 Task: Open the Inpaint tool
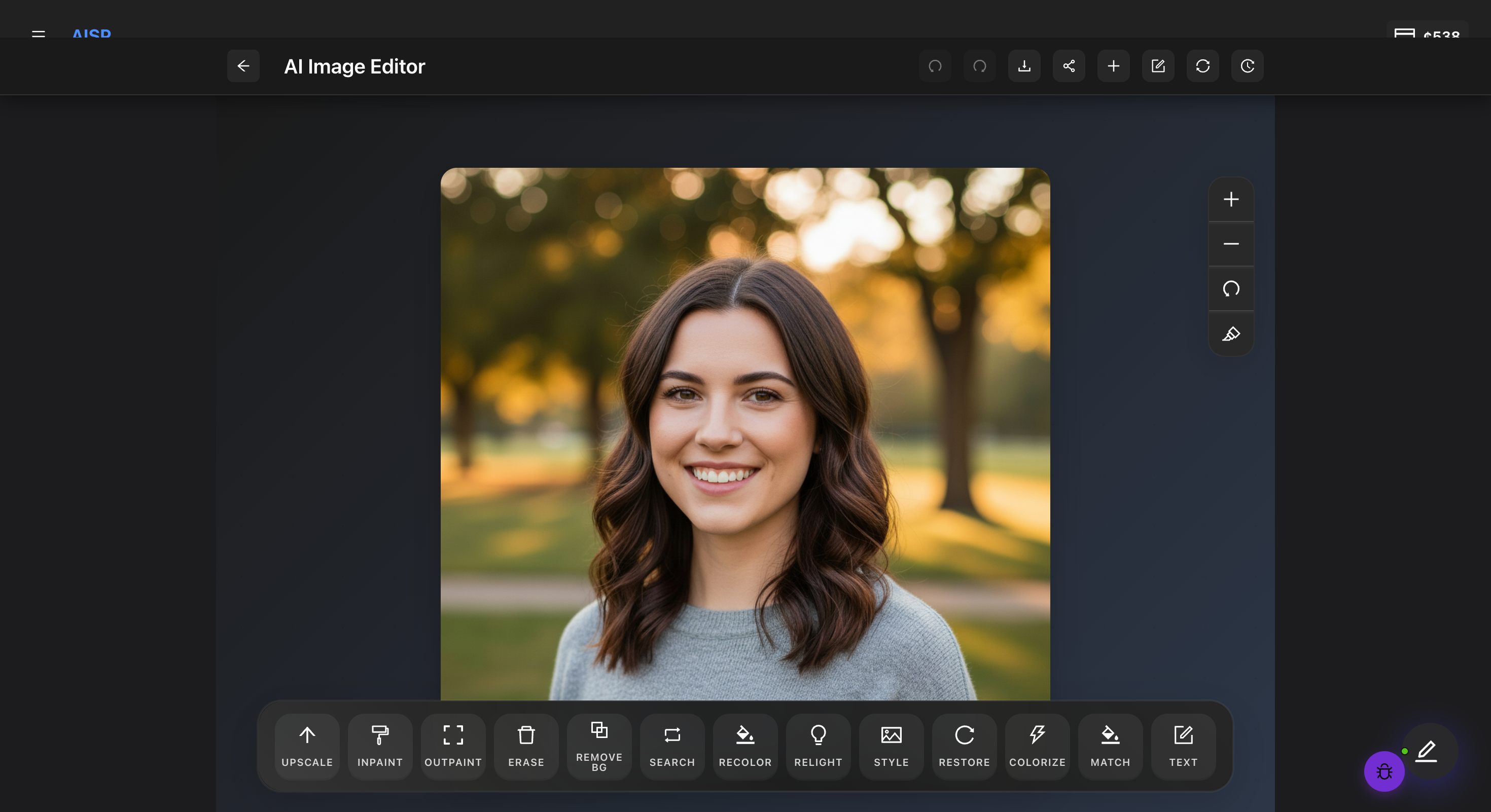click(x=380, y=746)
